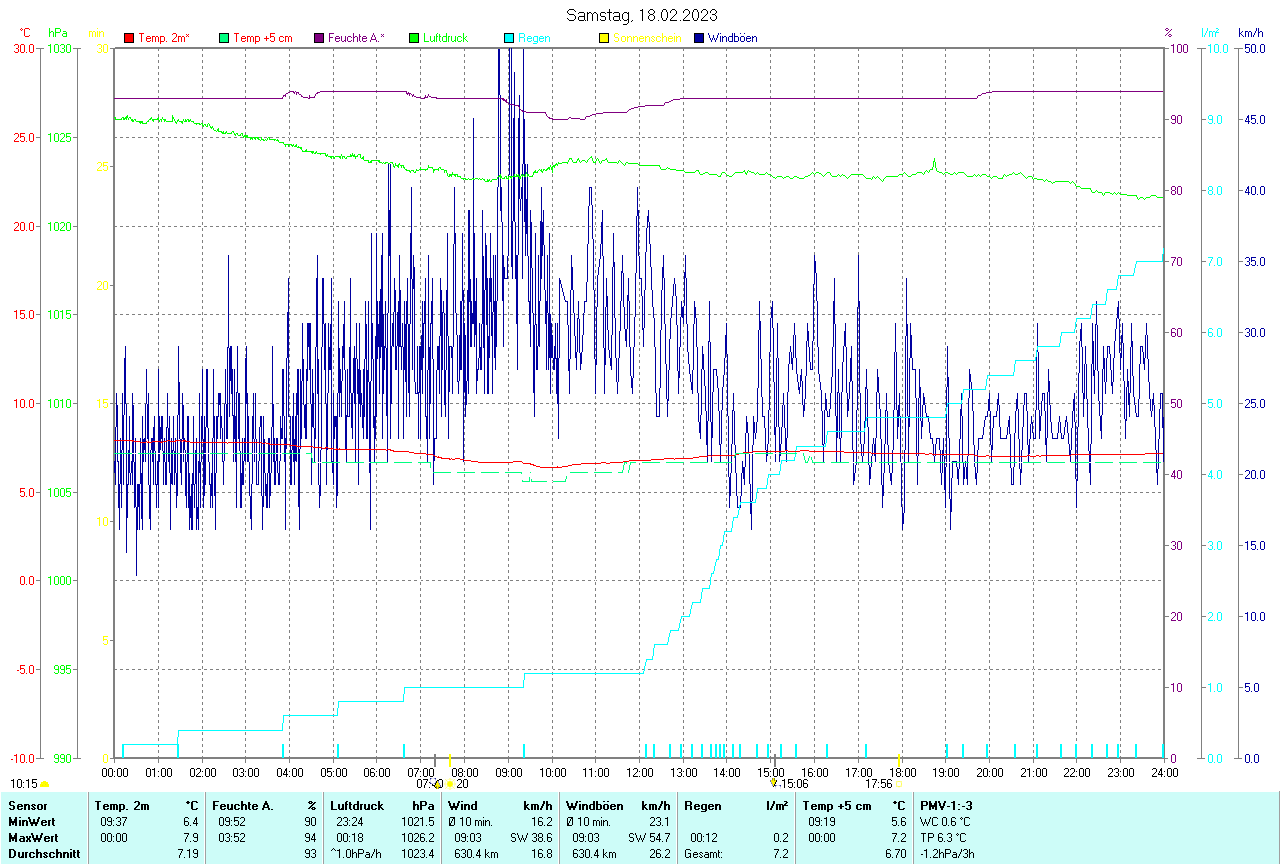Screen dimensions: 1280x864
Task: Click the 'PMV-1:-3' header in table
Action: coord(946,805)
